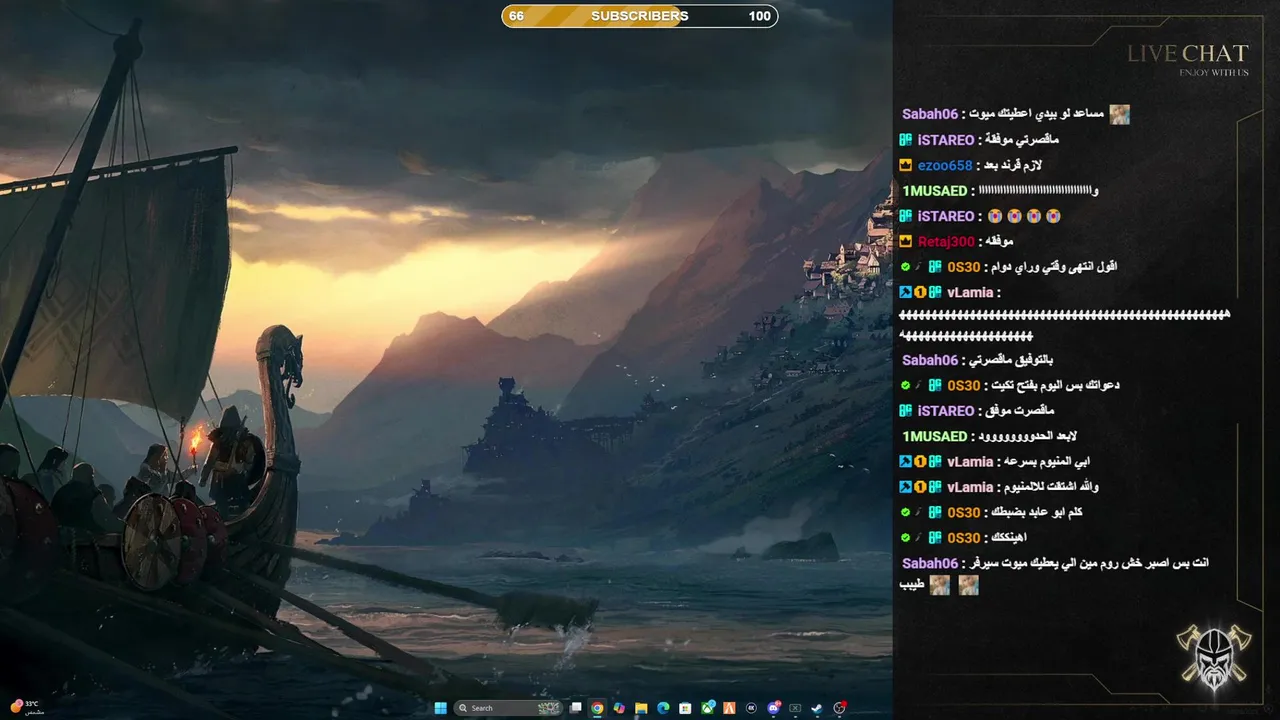Click the vLamia message with long character spam

(x=1066, y=315)
